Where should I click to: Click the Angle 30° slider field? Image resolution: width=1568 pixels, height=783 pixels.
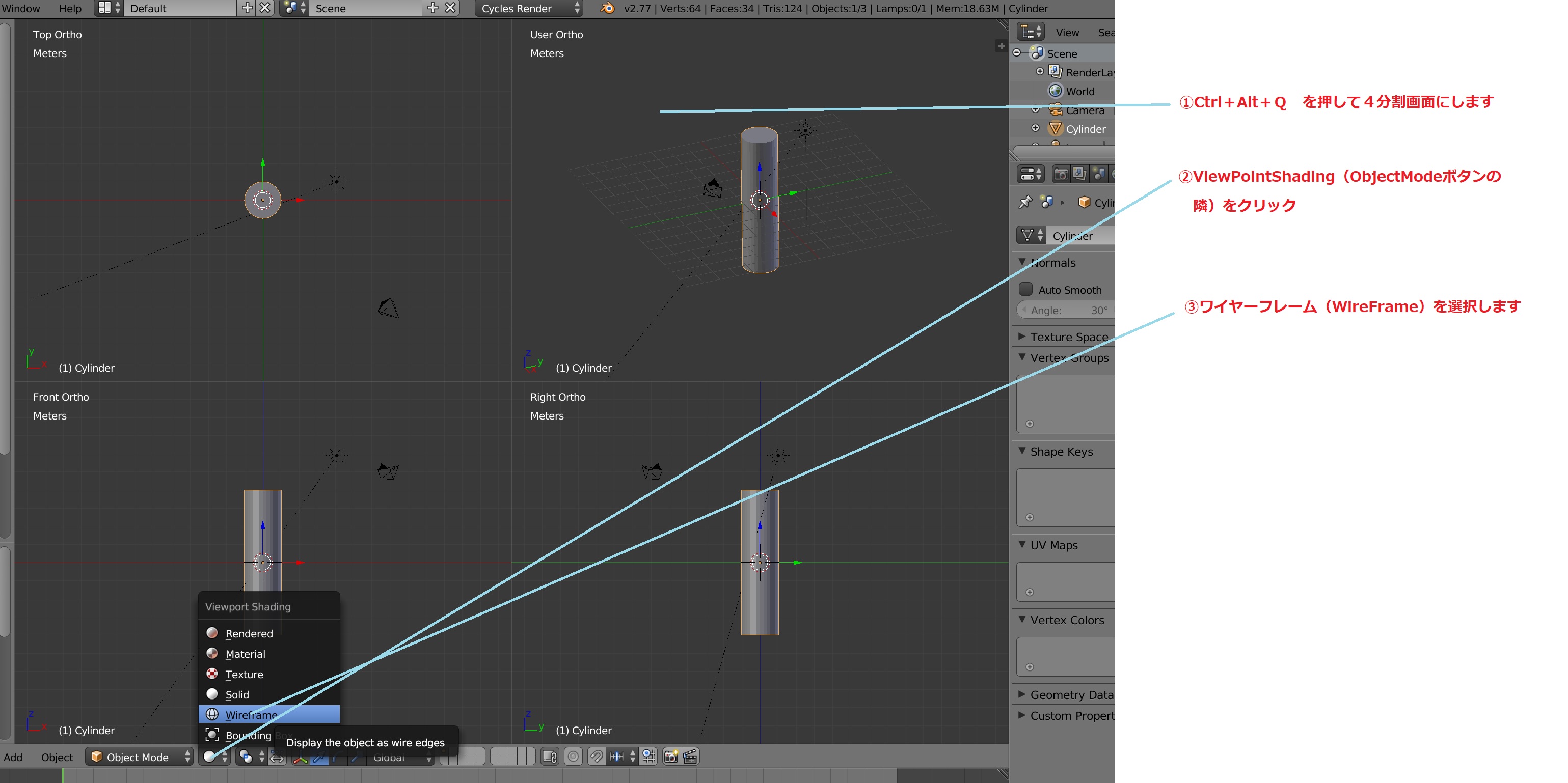1066,310
